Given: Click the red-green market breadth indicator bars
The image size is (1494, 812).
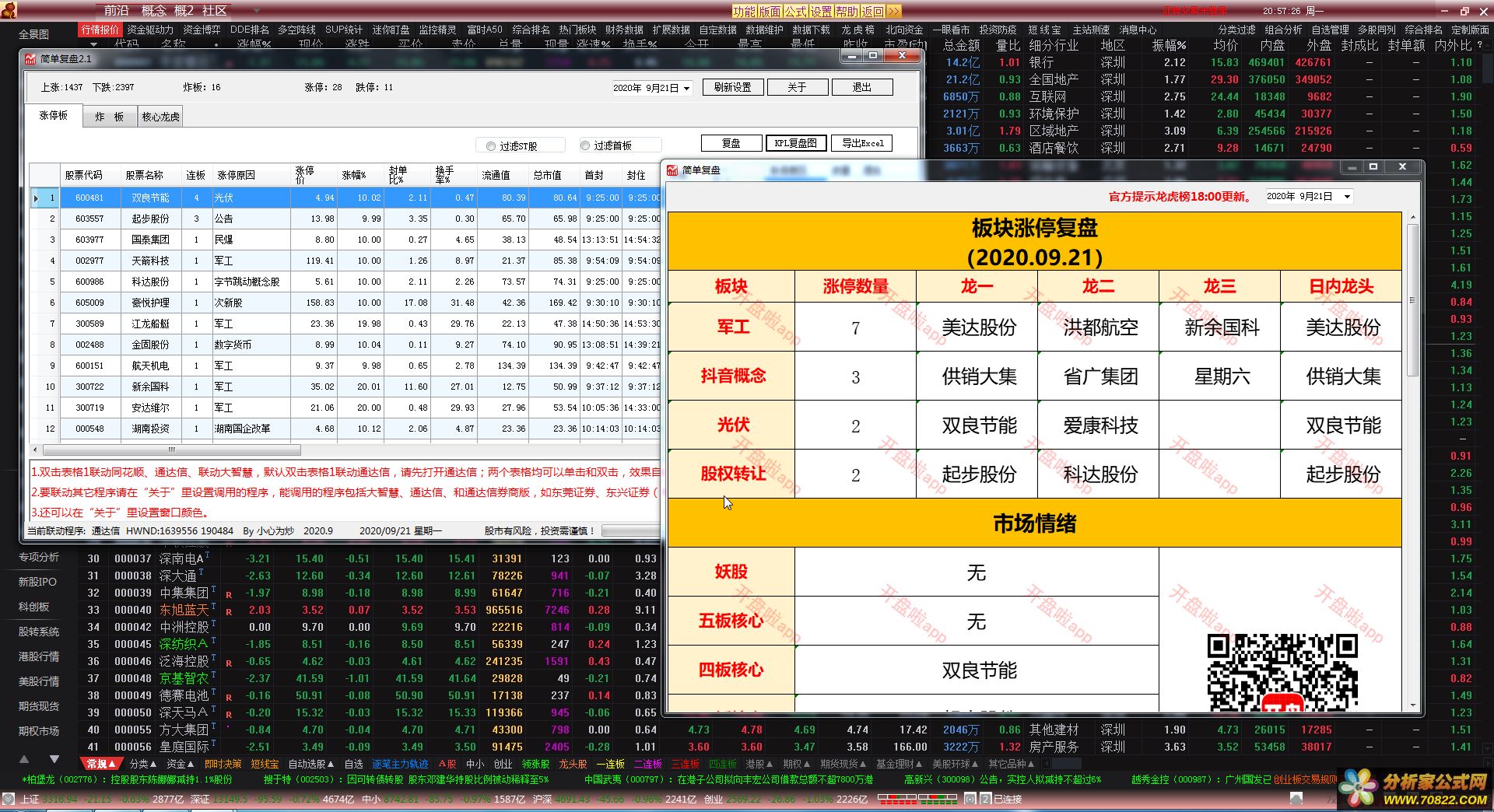Looking at the screenshot, I should (917, 799).
